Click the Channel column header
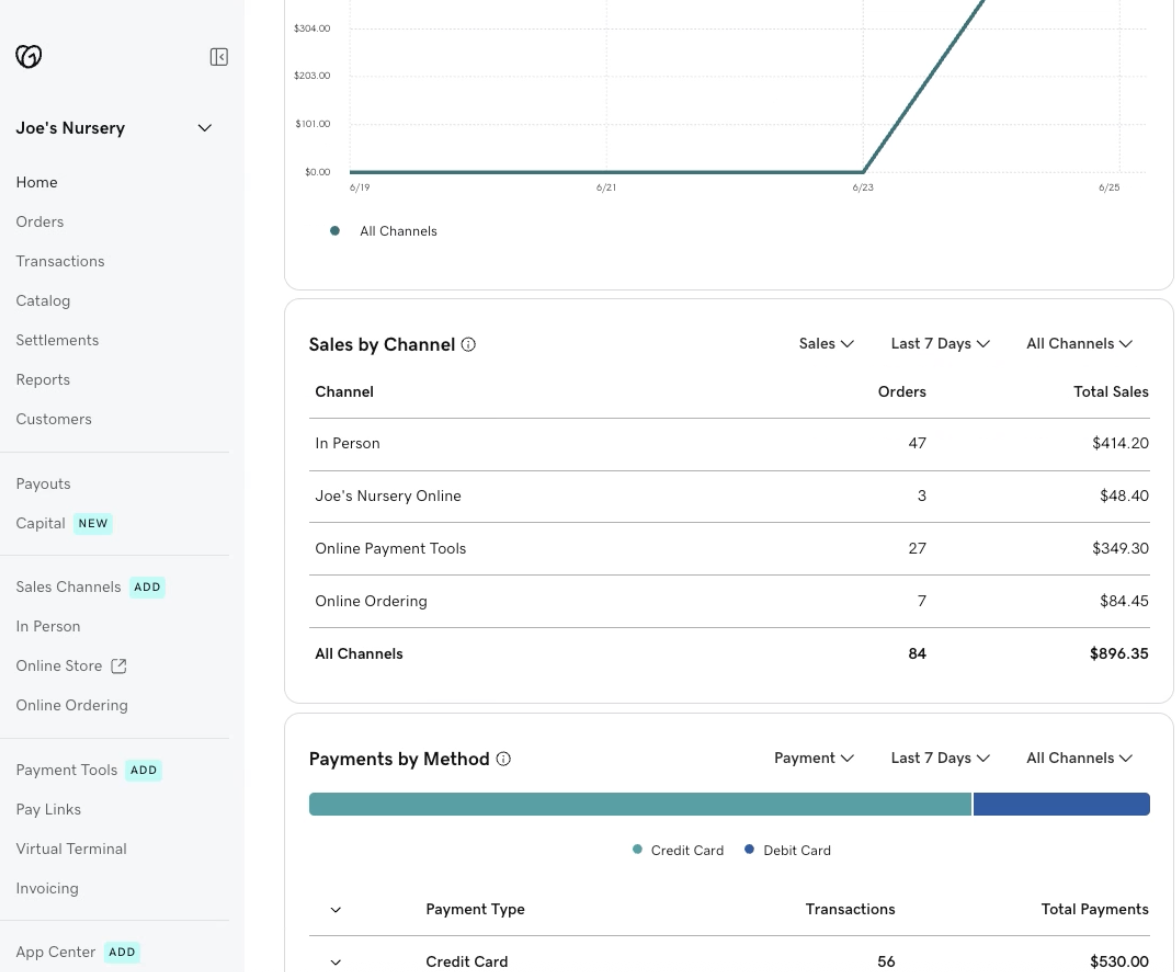The image size is (1175, 972). 344,392
